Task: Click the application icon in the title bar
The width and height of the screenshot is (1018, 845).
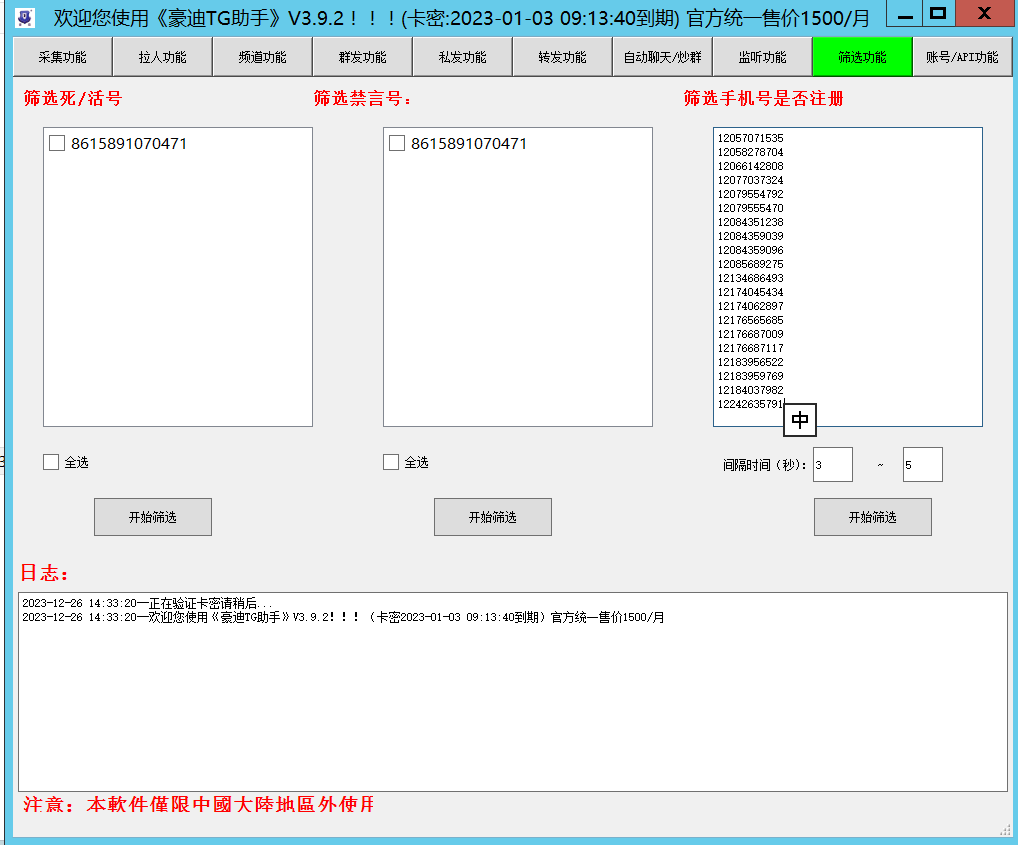Action: 25,18
